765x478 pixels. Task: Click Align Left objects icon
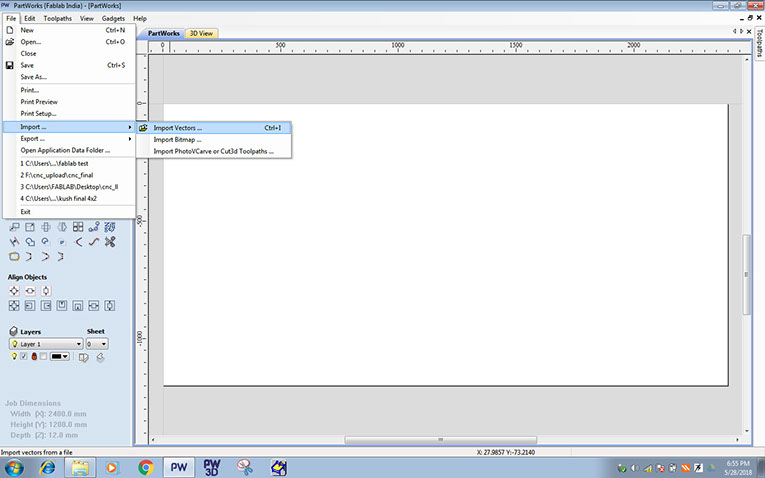click(30, 306)
